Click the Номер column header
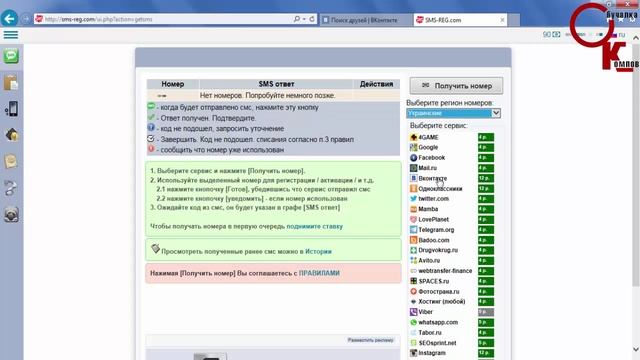The image size is (640, 360). pos(173,84)
